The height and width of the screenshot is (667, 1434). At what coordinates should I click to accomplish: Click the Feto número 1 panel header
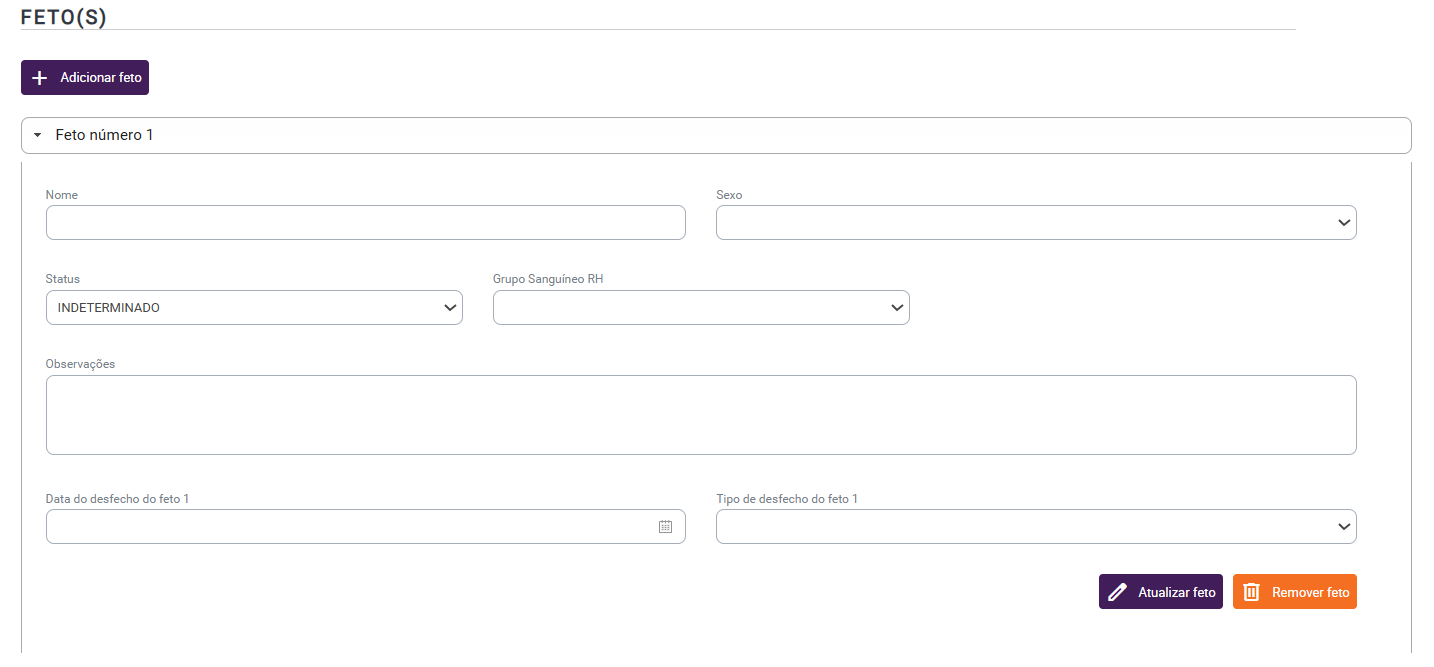tap(715, 135)
